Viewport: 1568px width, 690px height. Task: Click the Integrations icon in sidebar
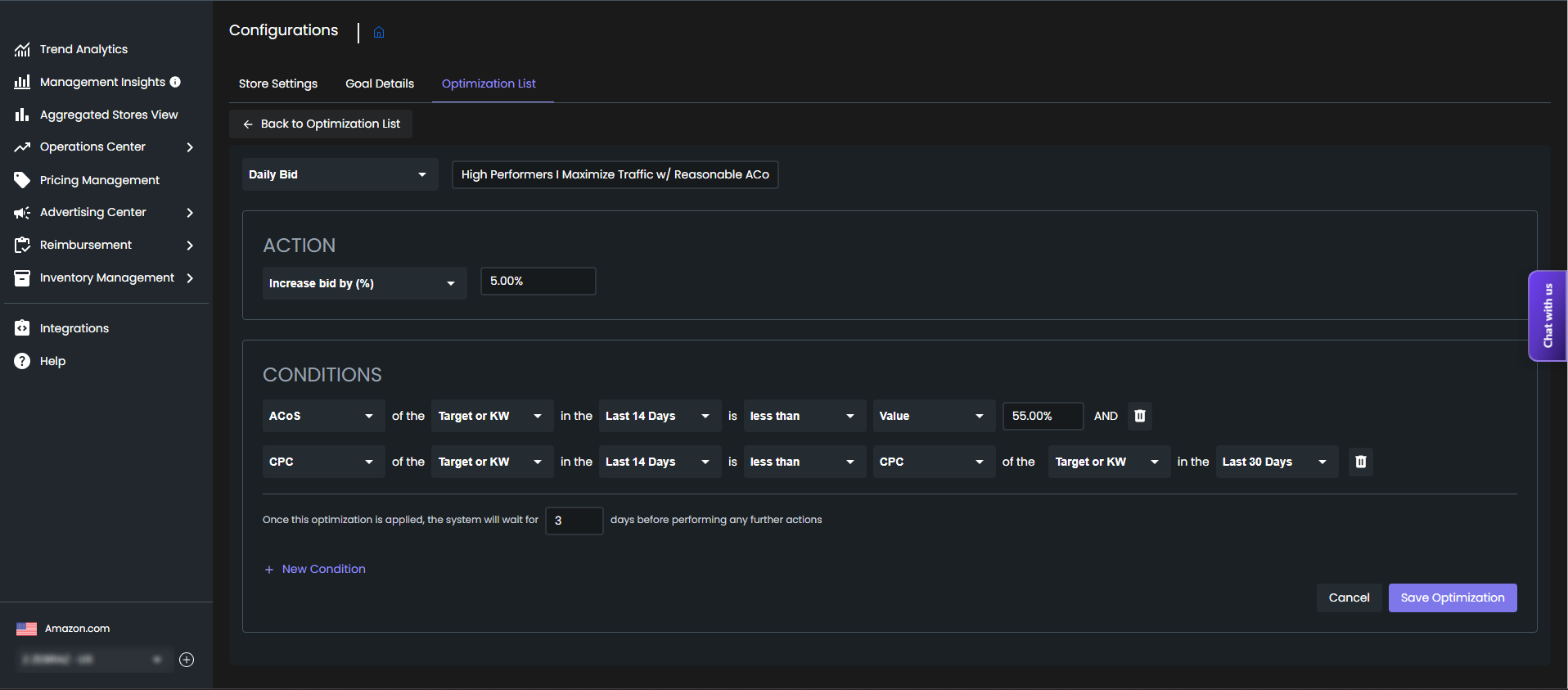click(22, 328)
